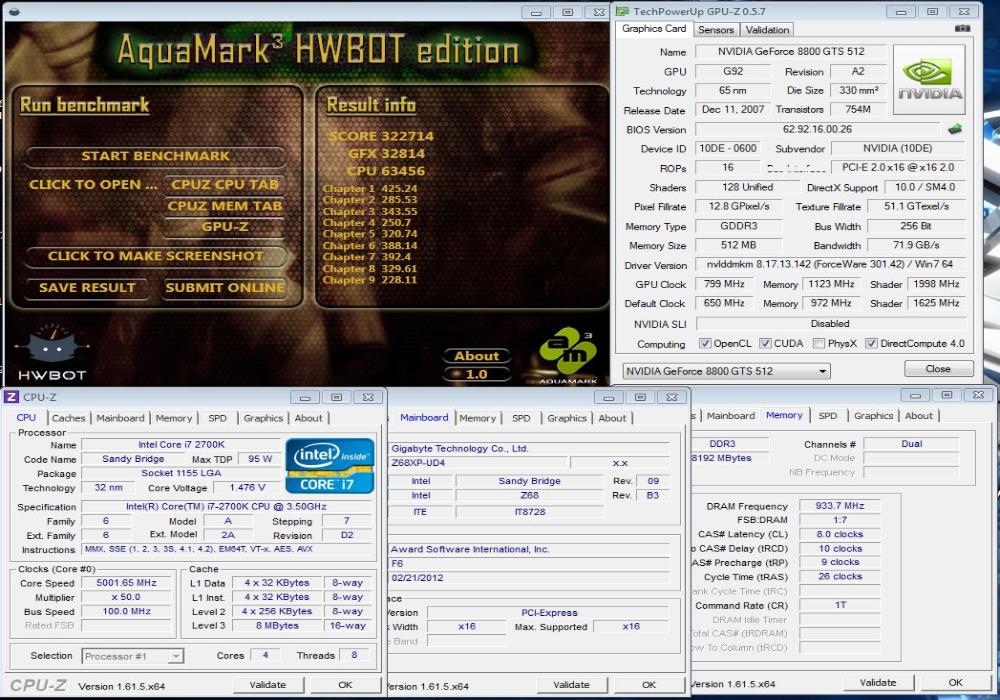Click the Core Voltage 1.476 V value
Screen dimensions: 1000x700
point(247,488)
